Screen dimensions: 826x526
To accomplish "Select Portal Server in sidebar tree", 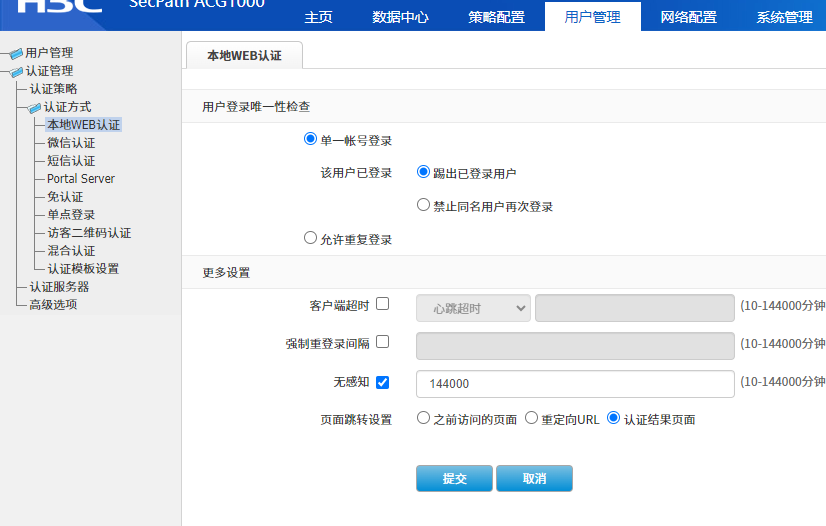I will 81,179.
